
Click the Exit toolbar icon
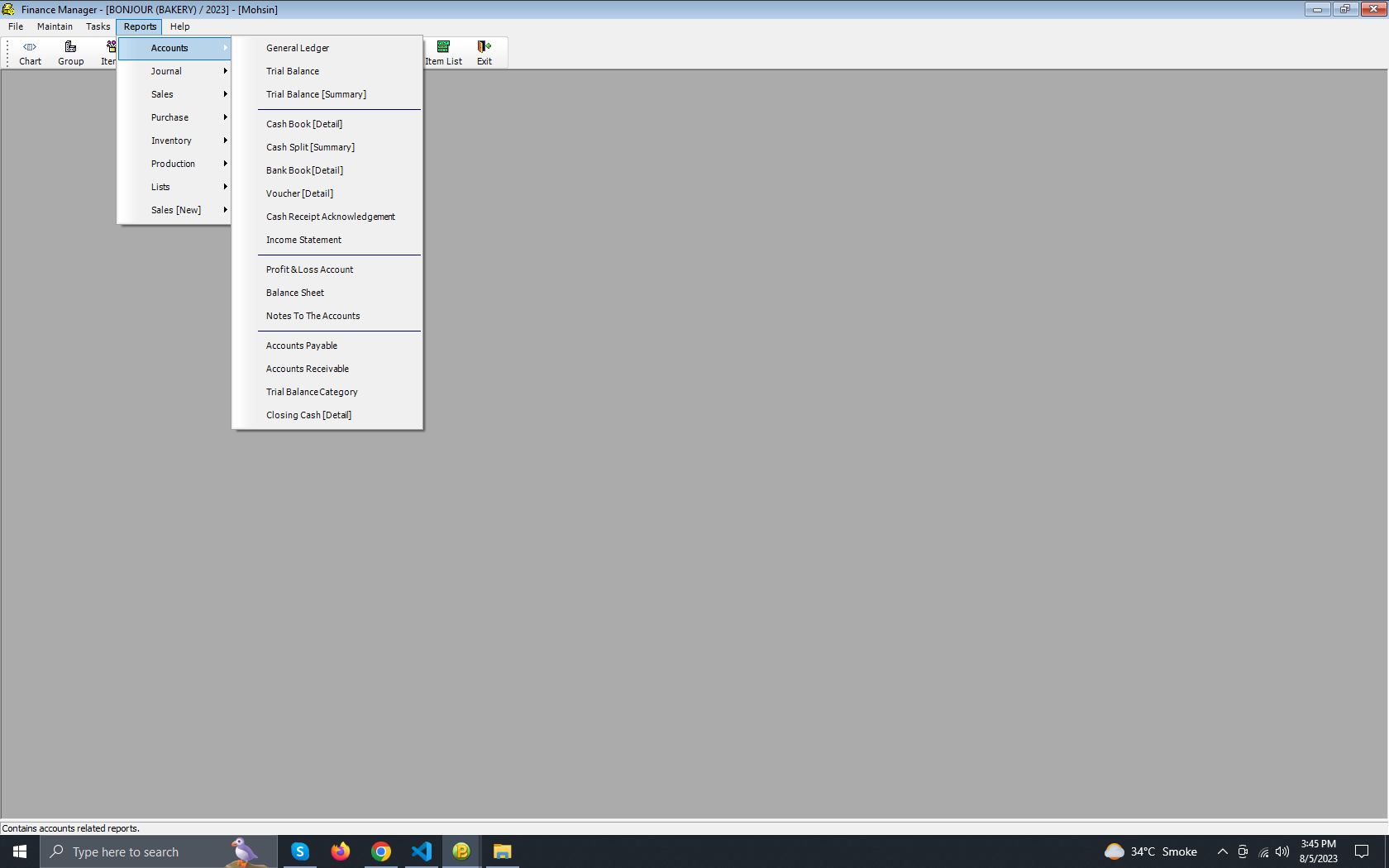pyautogui.click(x=484, y=53)
